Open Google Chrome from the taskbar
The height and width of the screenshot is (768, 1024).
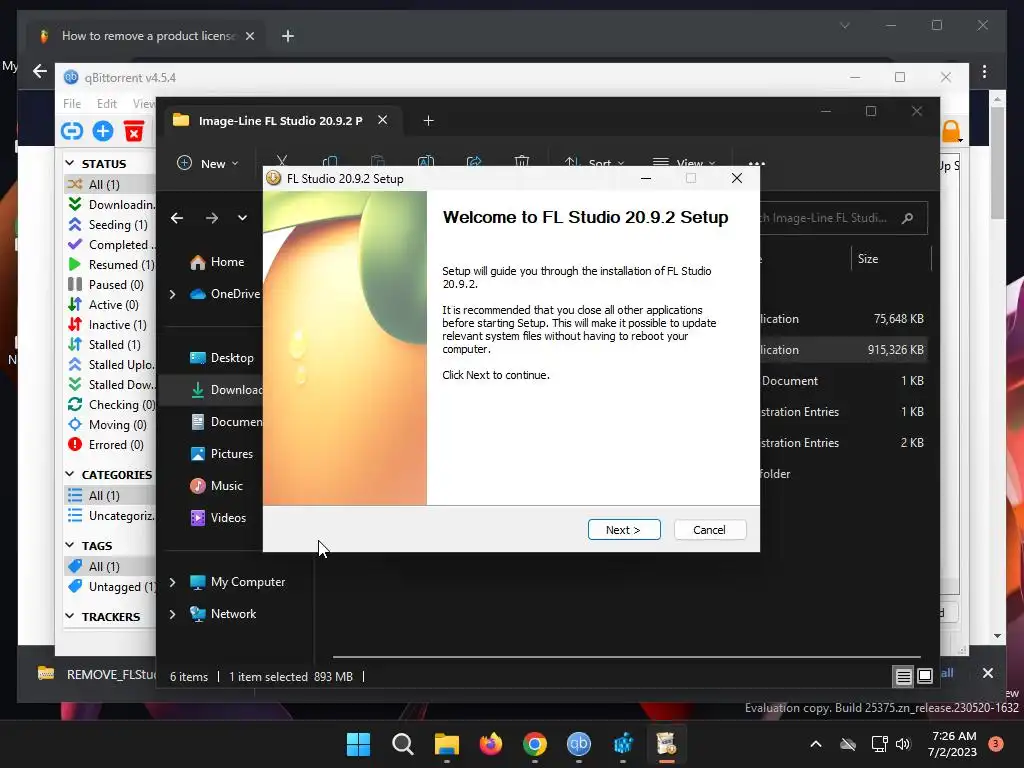[534, 744]
